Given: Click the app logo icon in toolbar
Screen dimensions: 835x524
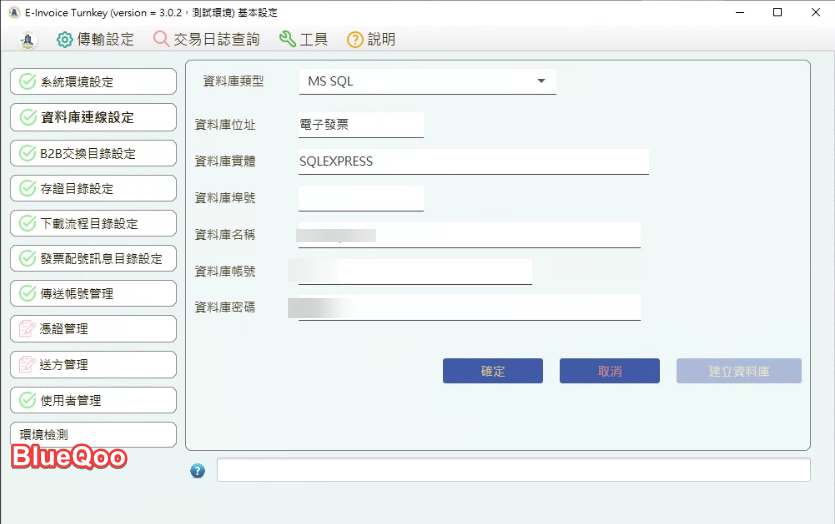Looking at the screenshot, I should coord(29,39).
